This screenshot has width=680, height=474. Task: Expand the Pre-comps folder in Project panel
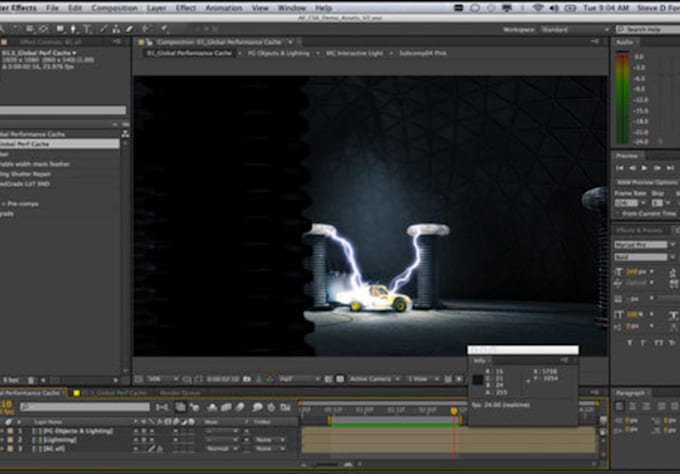3,204
